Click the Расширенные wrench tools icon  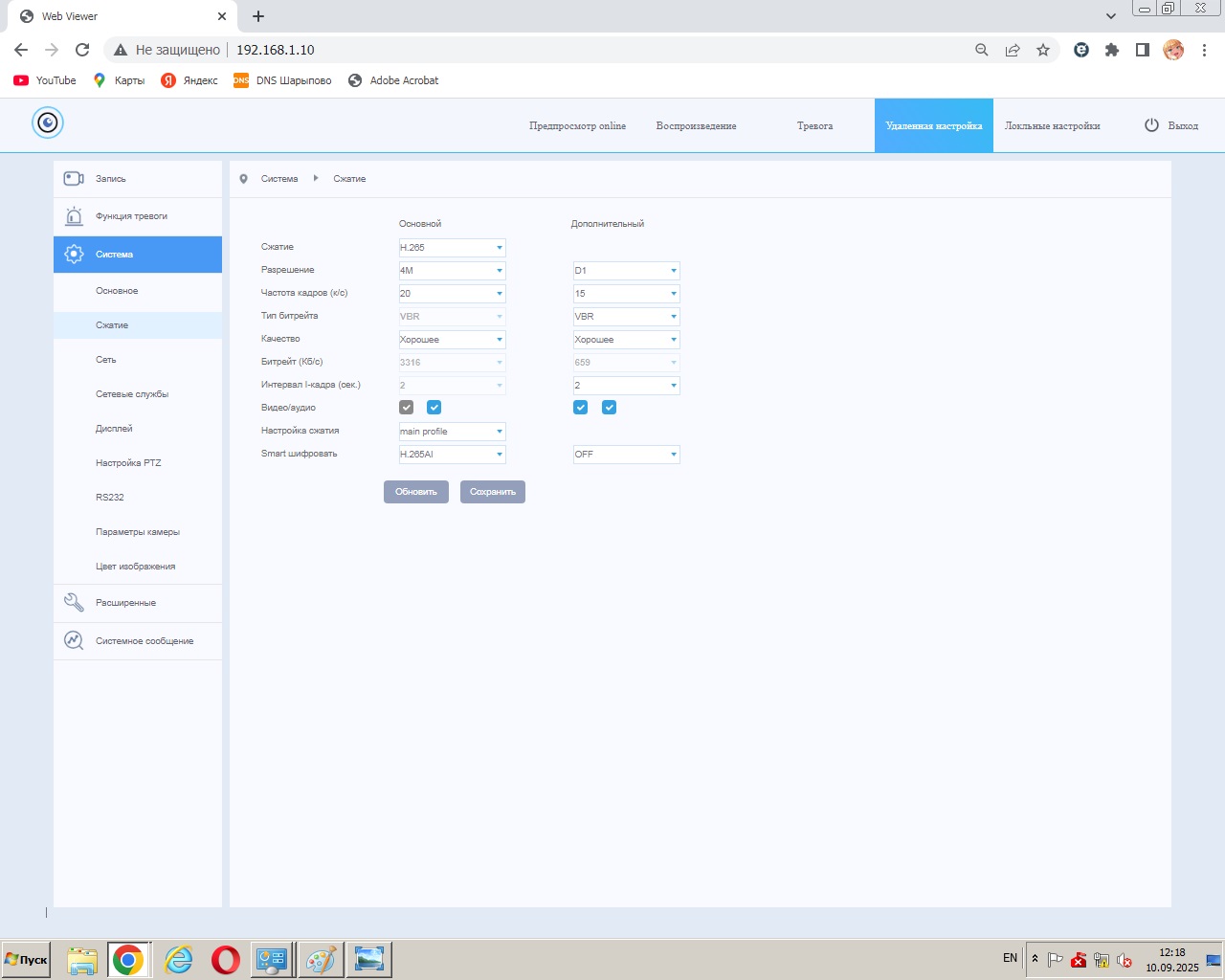pyautogui.click(x=74, y=603)
